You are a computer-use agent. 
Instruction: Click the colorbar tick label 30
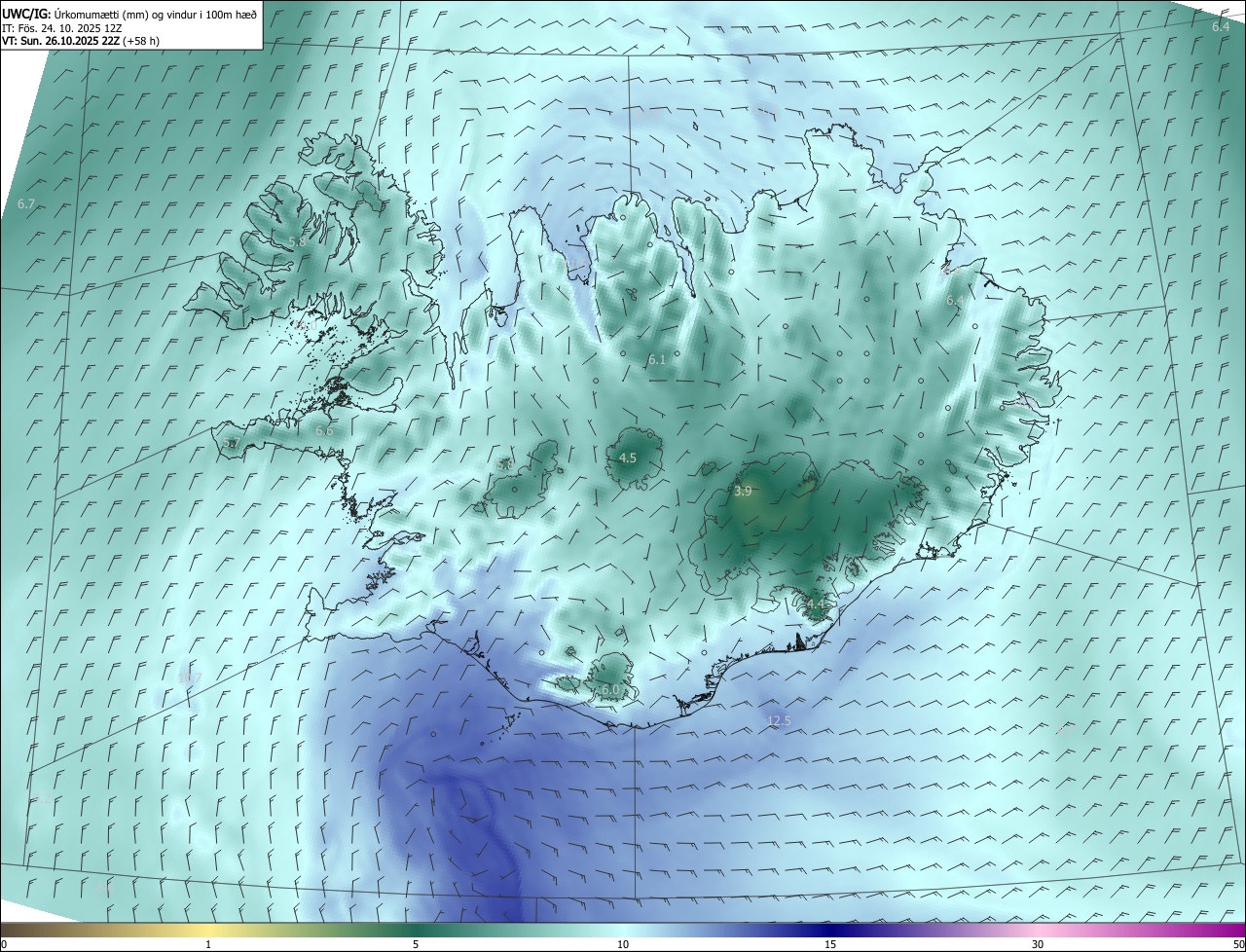click(x=1038, y=944)
